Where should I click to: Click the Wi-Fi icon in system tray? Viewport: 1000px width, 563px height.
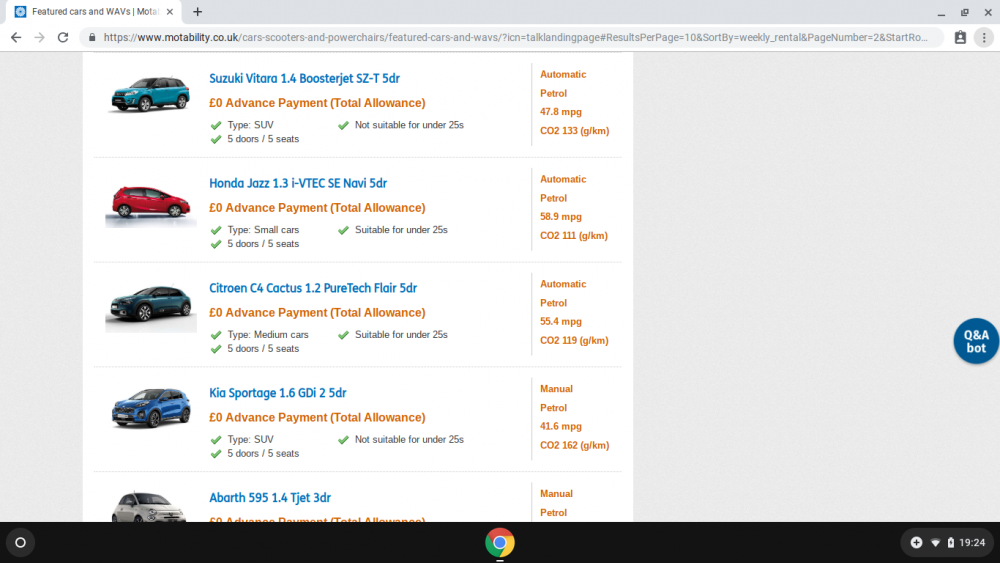coord(936,543)
